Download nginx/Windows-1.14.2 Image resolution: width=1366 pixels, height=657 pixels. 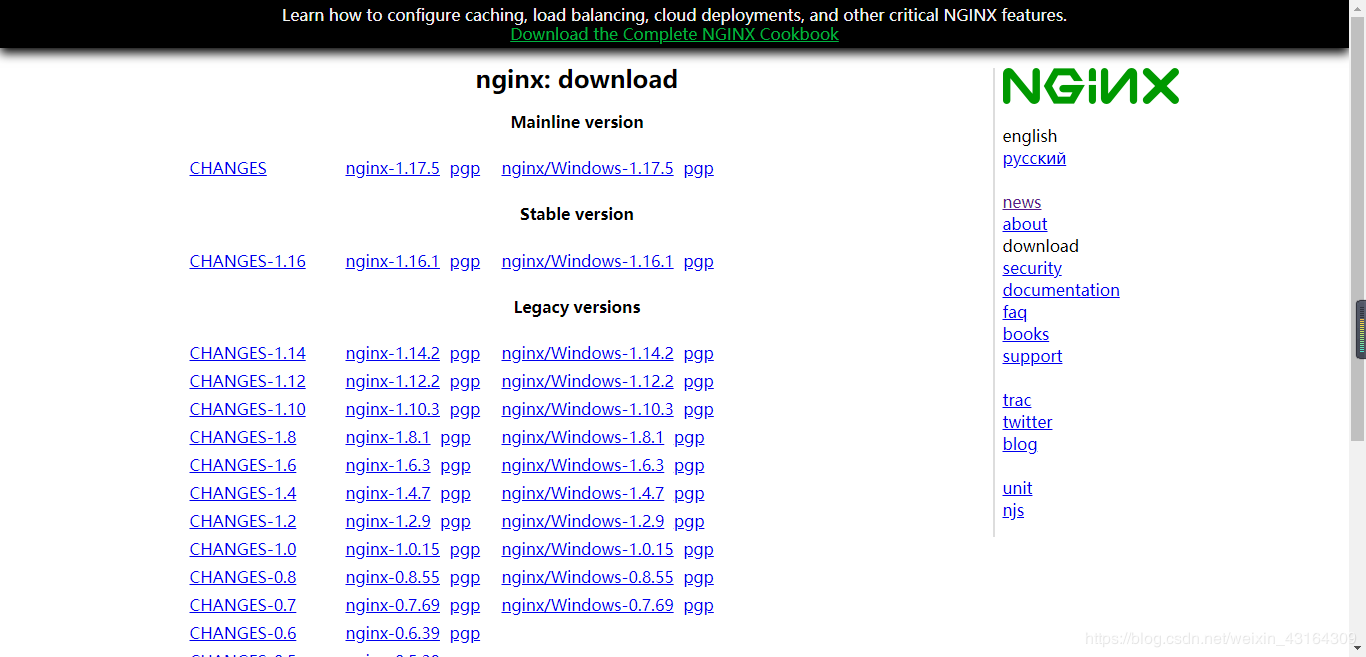click(x=587, y=353)
